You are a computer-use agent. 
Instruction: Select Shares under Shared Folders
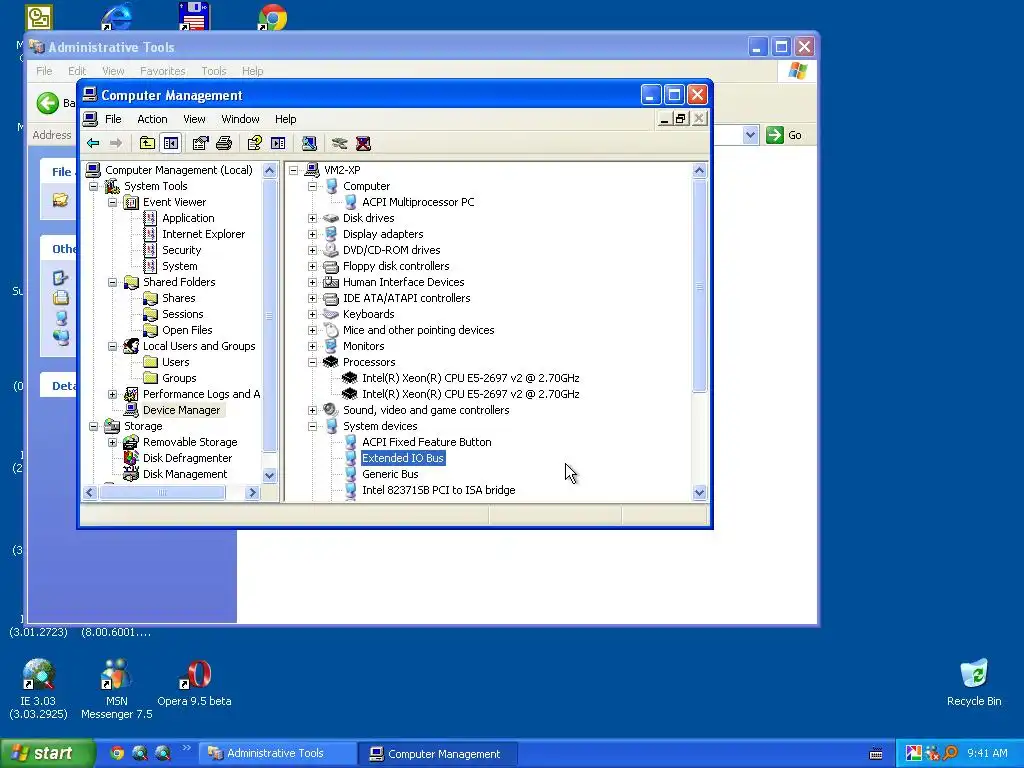point(178,298)
